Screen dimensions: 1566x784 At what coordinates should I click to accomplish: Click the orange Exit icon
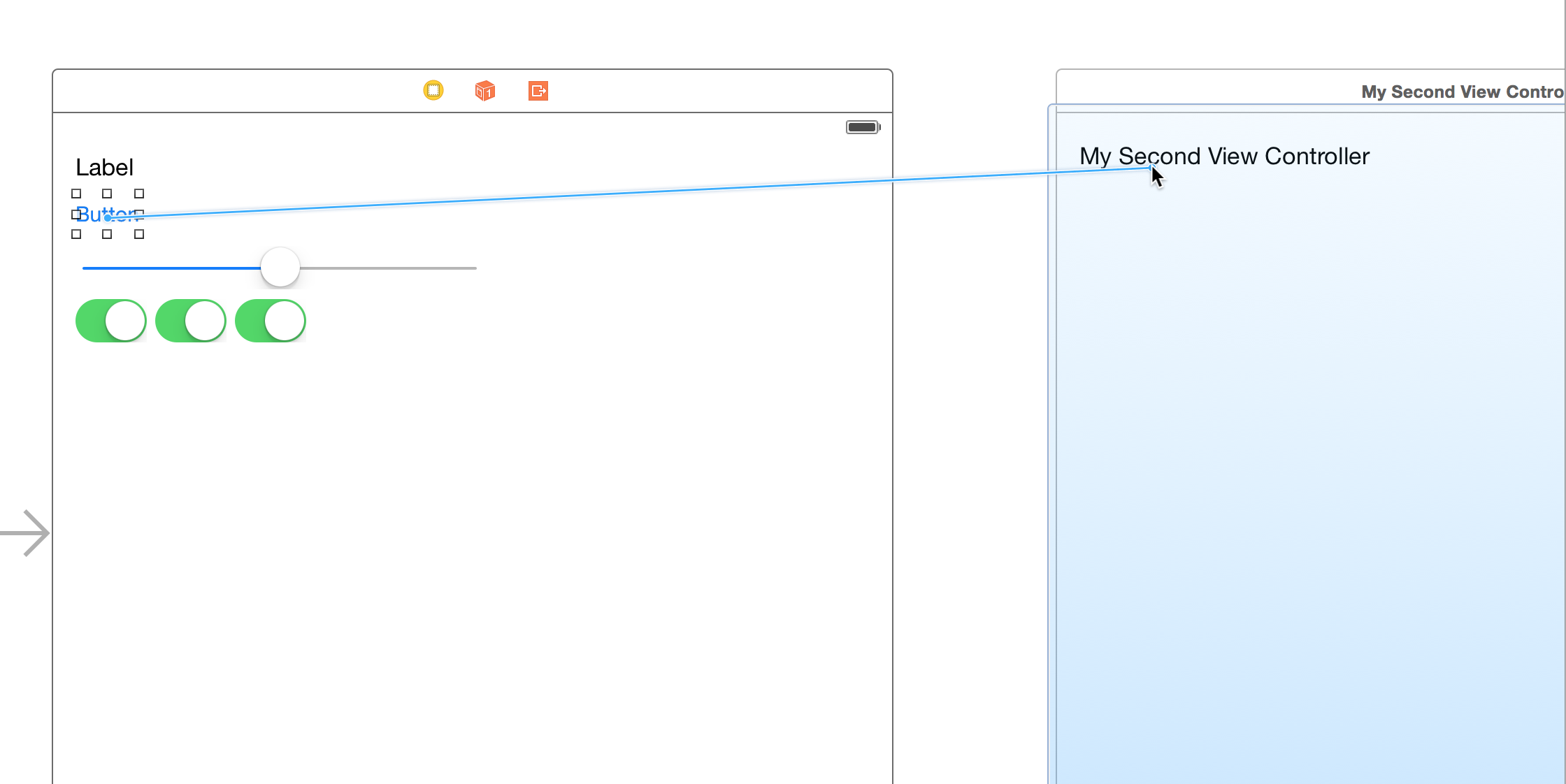point(538,91)
